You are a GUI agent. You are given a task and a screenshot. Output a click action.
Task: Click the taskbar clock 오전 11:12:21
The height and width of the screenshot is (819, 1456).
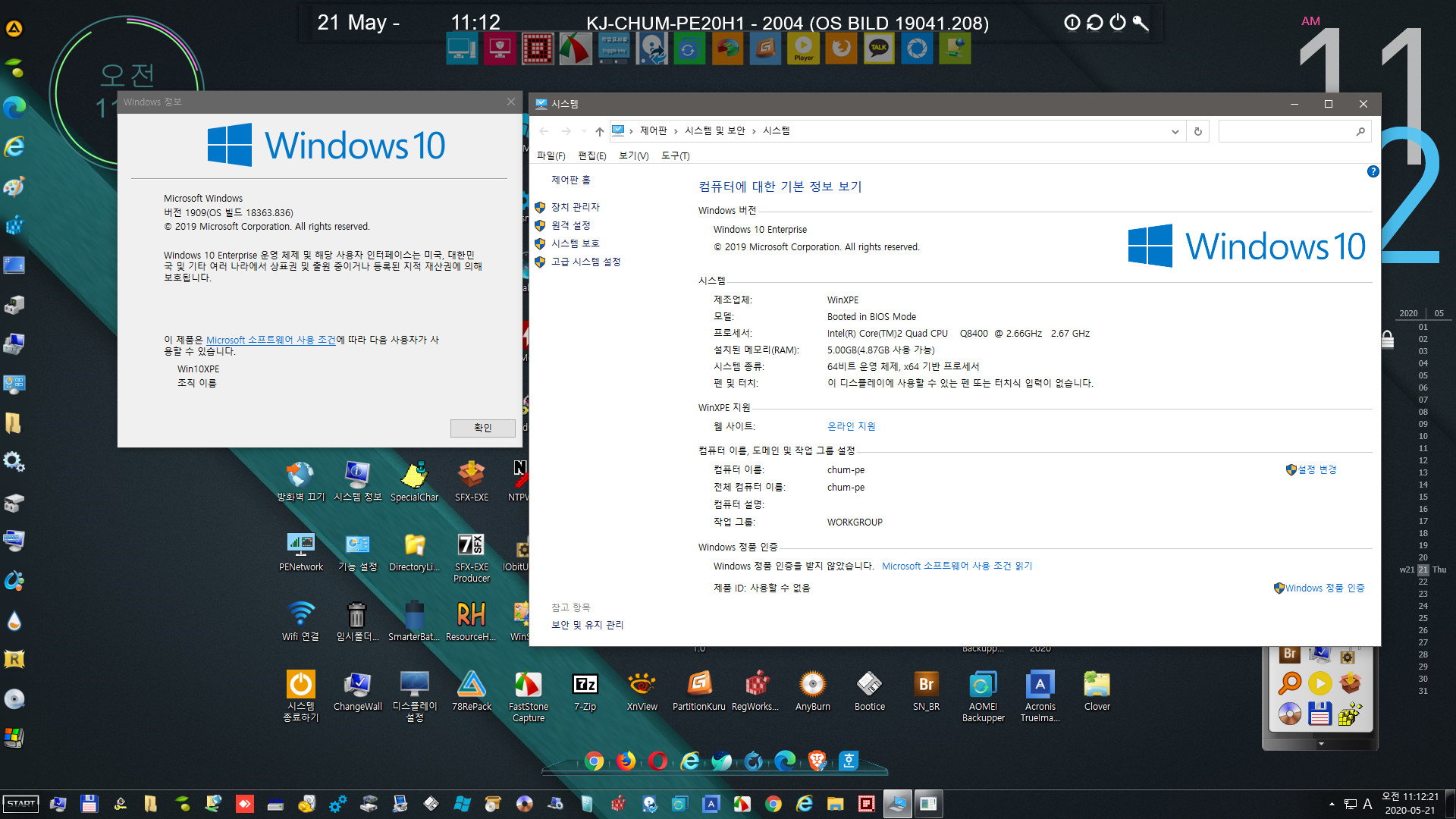[x=1410, y=797]
